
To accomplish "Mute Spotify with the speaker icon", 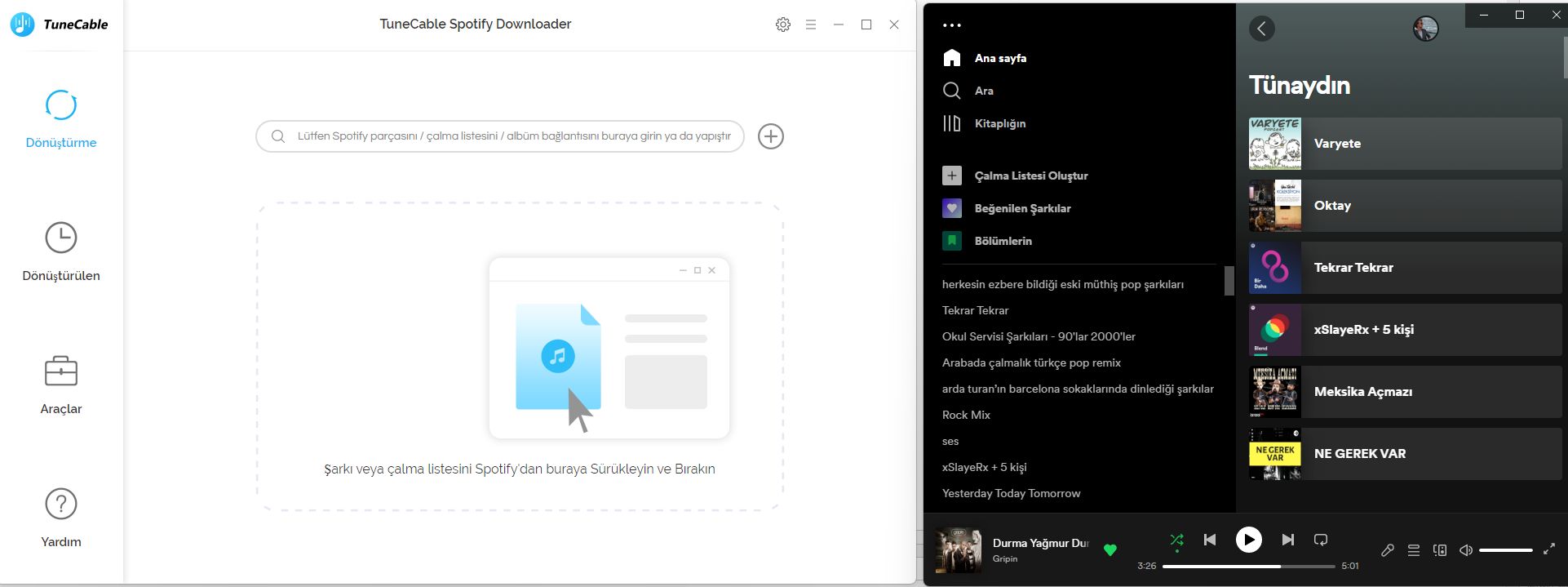I will (x=1466, y=550).
